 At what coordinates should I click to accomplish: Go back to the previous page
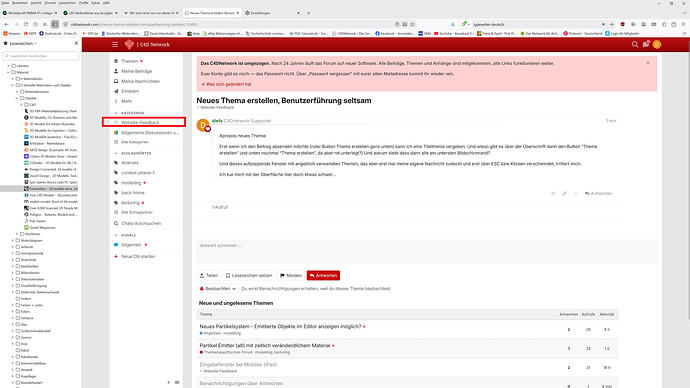click(6, 24)
